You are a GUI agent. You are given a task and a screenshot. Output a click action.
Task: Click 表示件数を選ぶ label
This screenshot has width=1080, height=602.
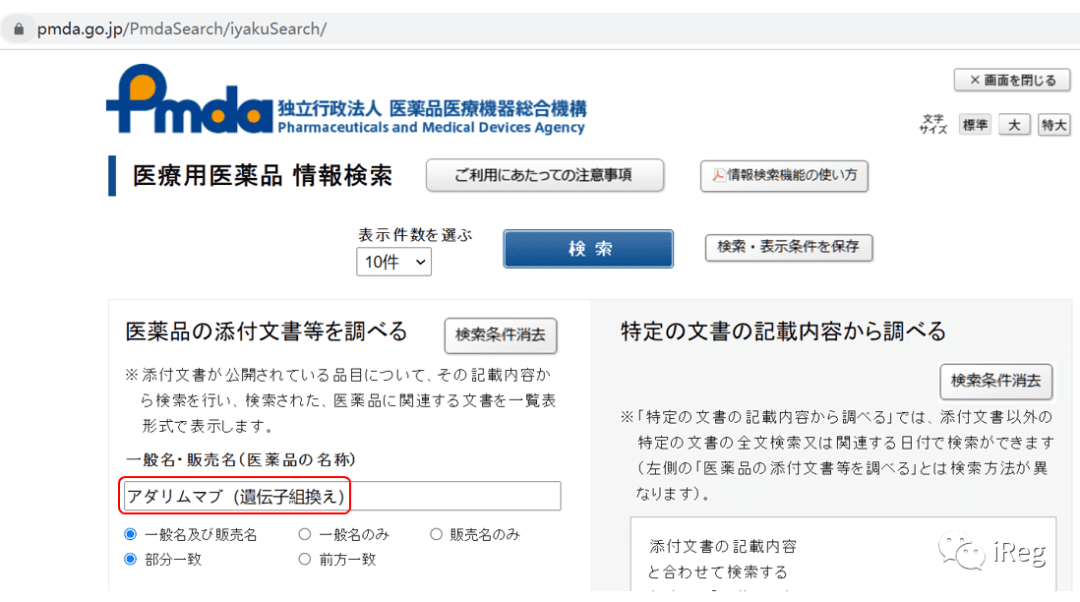pyautogui.click(x=415, y=235)
